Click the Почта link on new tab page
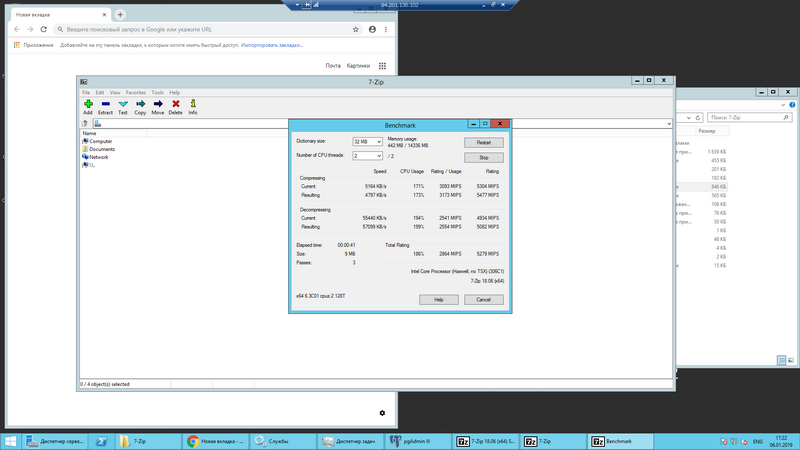The image size is (800, 450). click(333, 66)
